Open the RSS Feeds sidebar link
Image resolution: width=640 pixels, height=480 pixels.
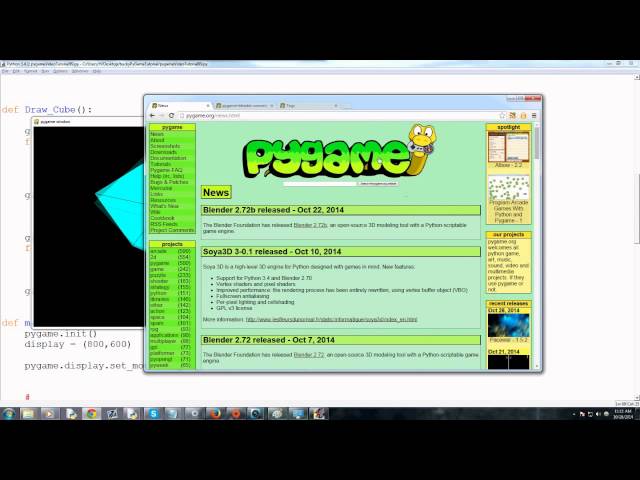[164, 224]
